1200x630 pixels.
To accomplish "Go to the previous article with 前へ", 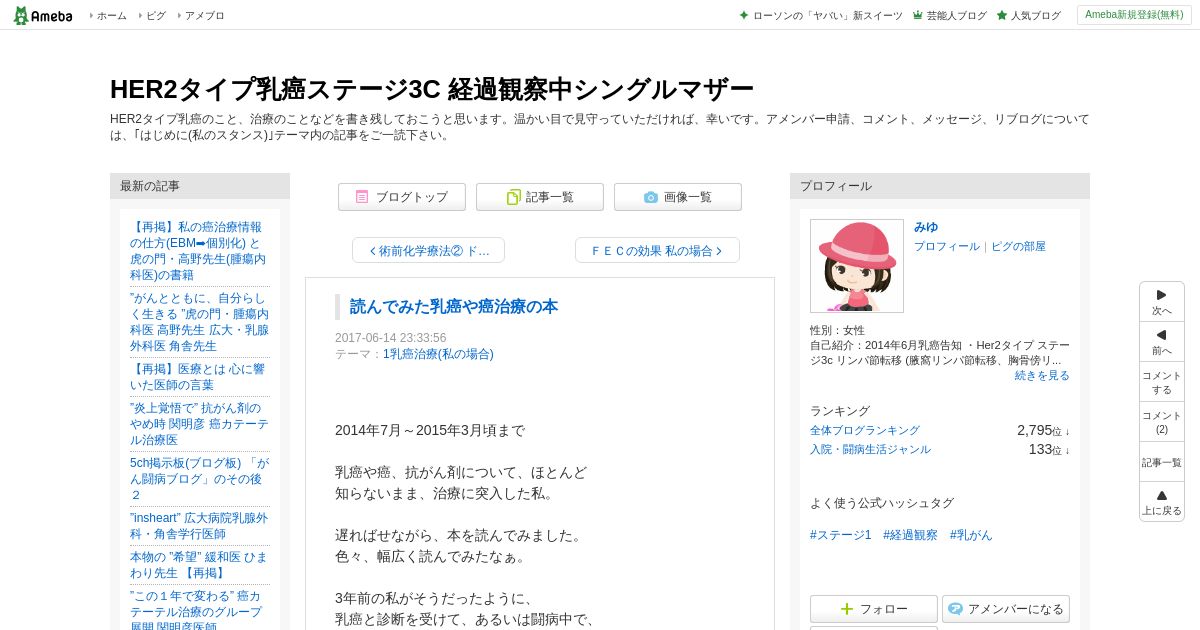I will click(x=1162, y=342).
